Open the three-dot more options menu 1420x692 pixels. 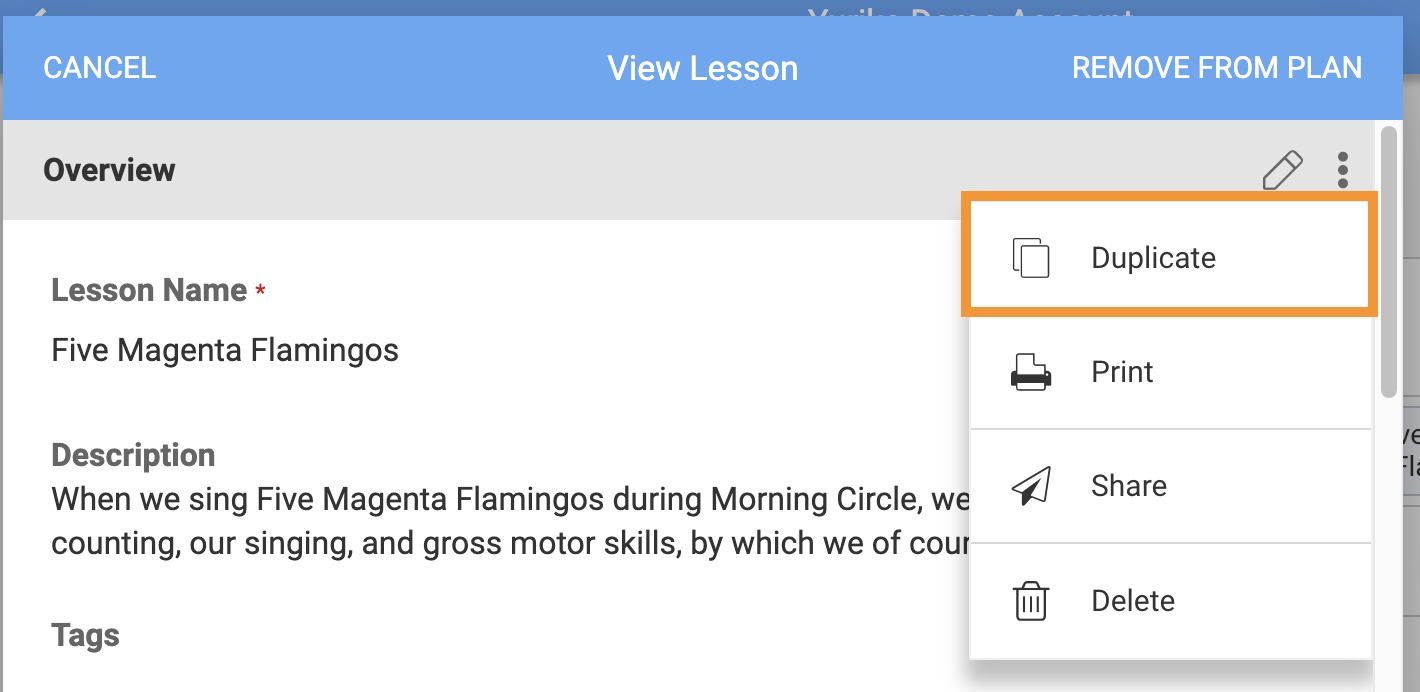tap(1343, 170)
